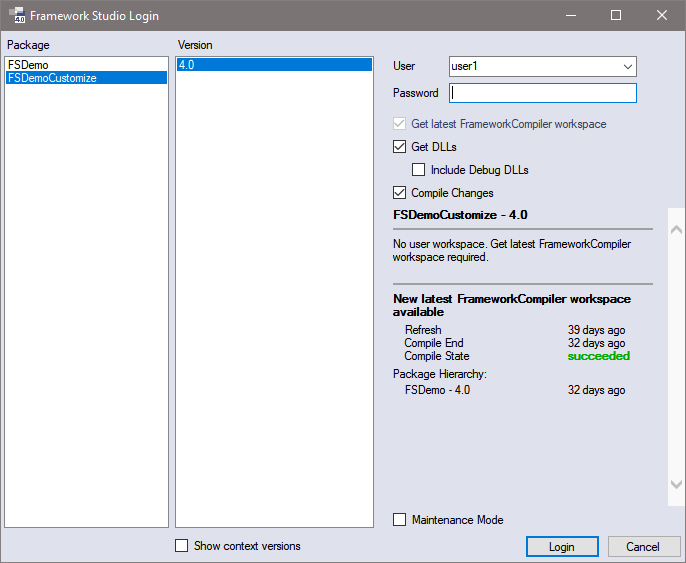Click the 'Compile State' row label
The height and width of the screenshot is (563, 686).
437,356
